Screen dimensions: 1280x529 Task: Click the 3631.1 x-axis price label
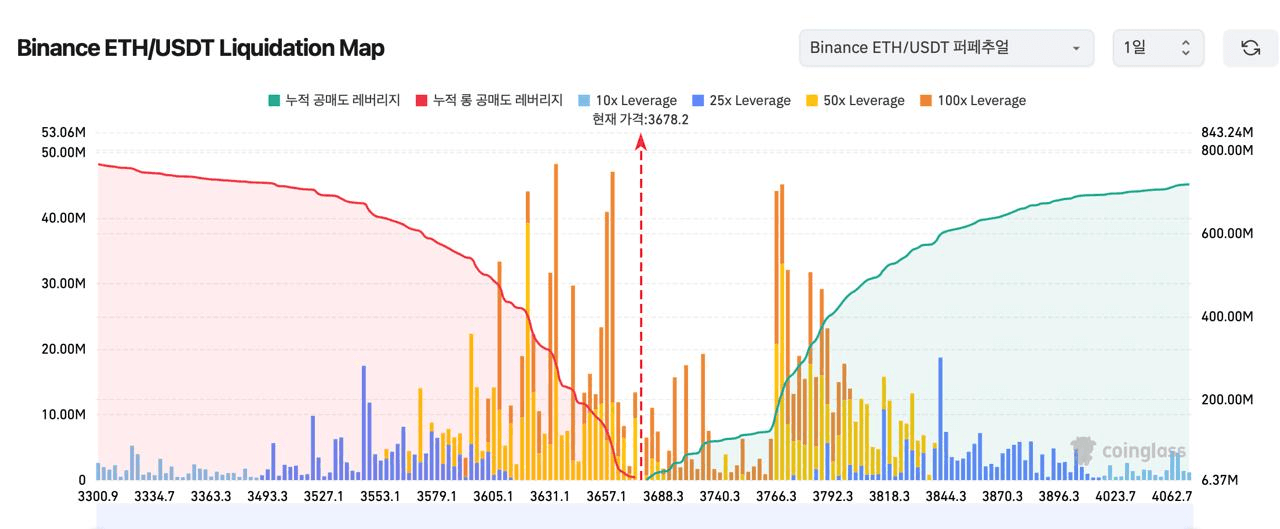[549, 496]
